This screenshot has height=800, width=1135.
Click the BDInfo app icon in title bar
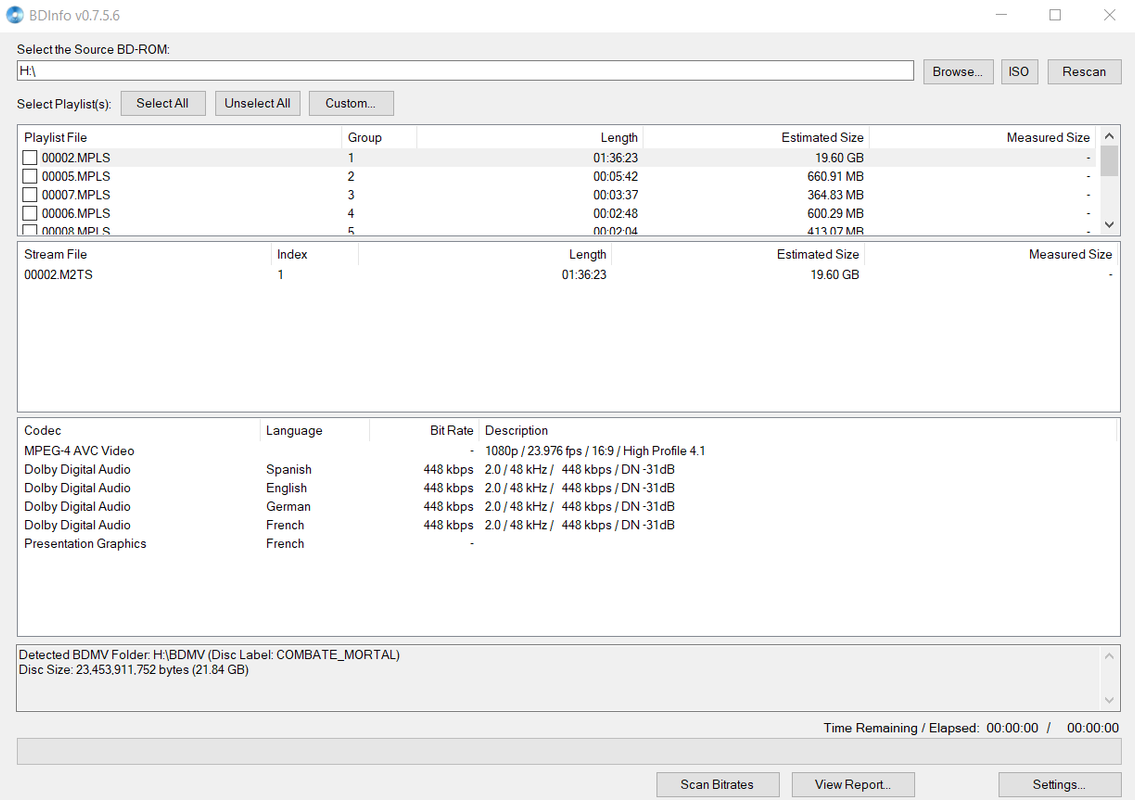(x=14, y=14)
